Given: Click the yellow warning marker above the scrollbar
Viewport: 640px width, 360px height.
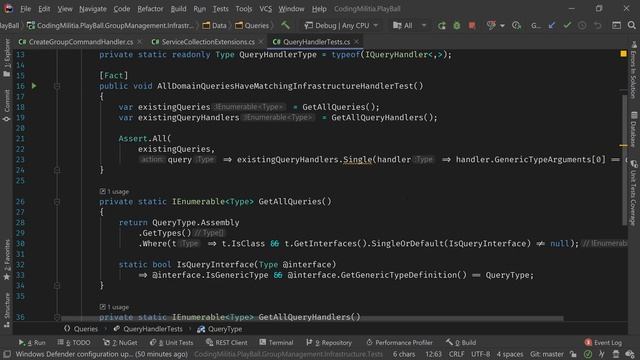Looking at the screenshot, I should (x=623, y=54).
